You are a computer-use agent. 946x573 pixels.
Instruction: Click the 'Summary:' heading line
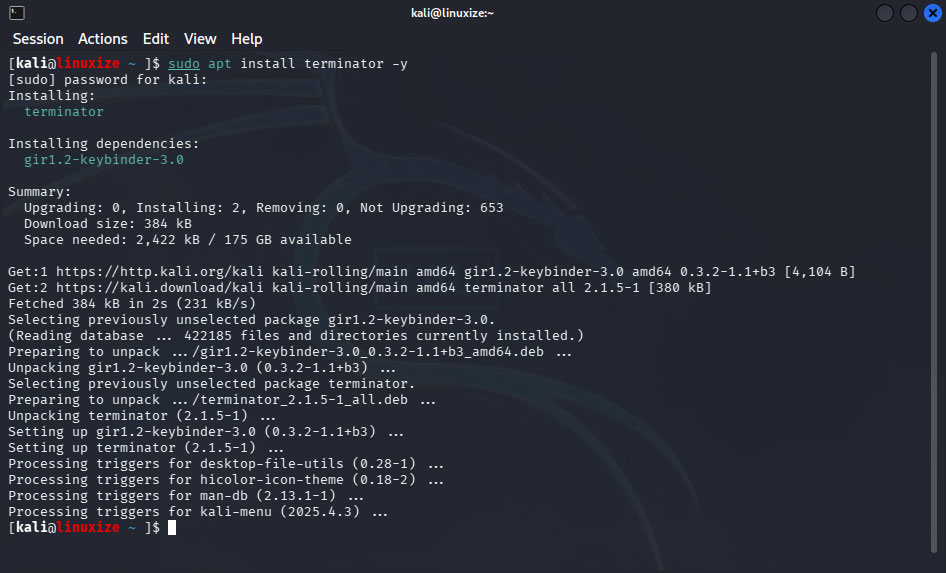(39, 192)
